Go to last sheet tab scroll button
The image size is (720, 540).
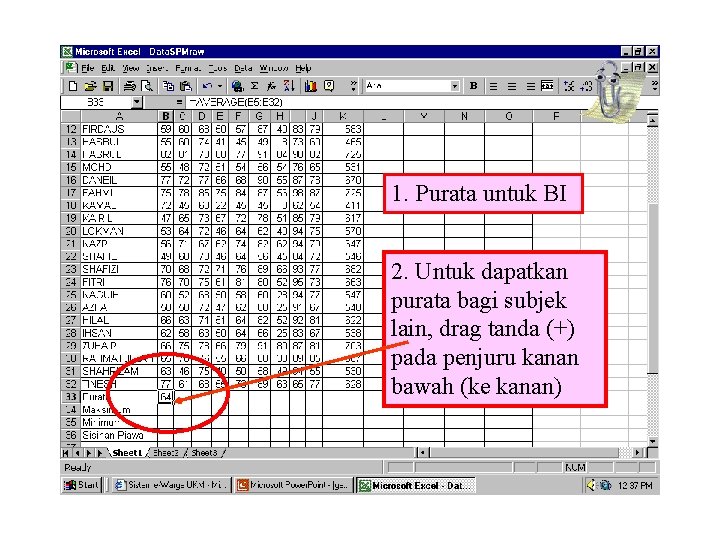click(100, 453)
